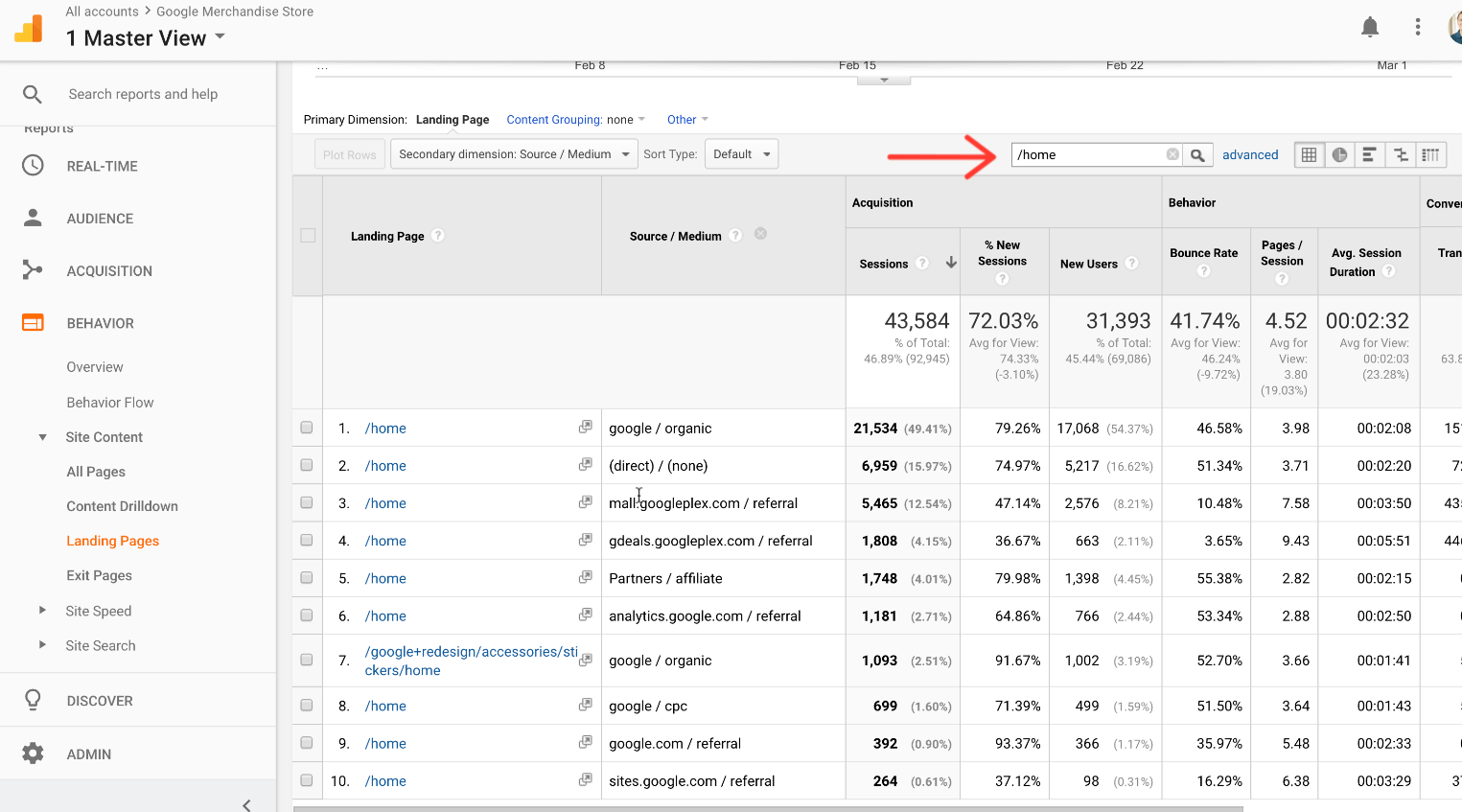
Task: Switch to Comparison view
Action: point(1400,154)
